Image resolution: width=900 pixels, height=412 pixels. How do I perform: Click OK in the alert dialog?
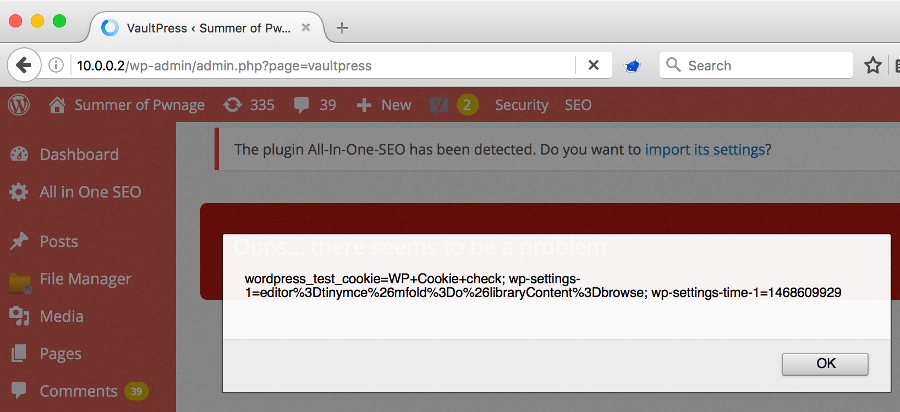click(825, 364)
